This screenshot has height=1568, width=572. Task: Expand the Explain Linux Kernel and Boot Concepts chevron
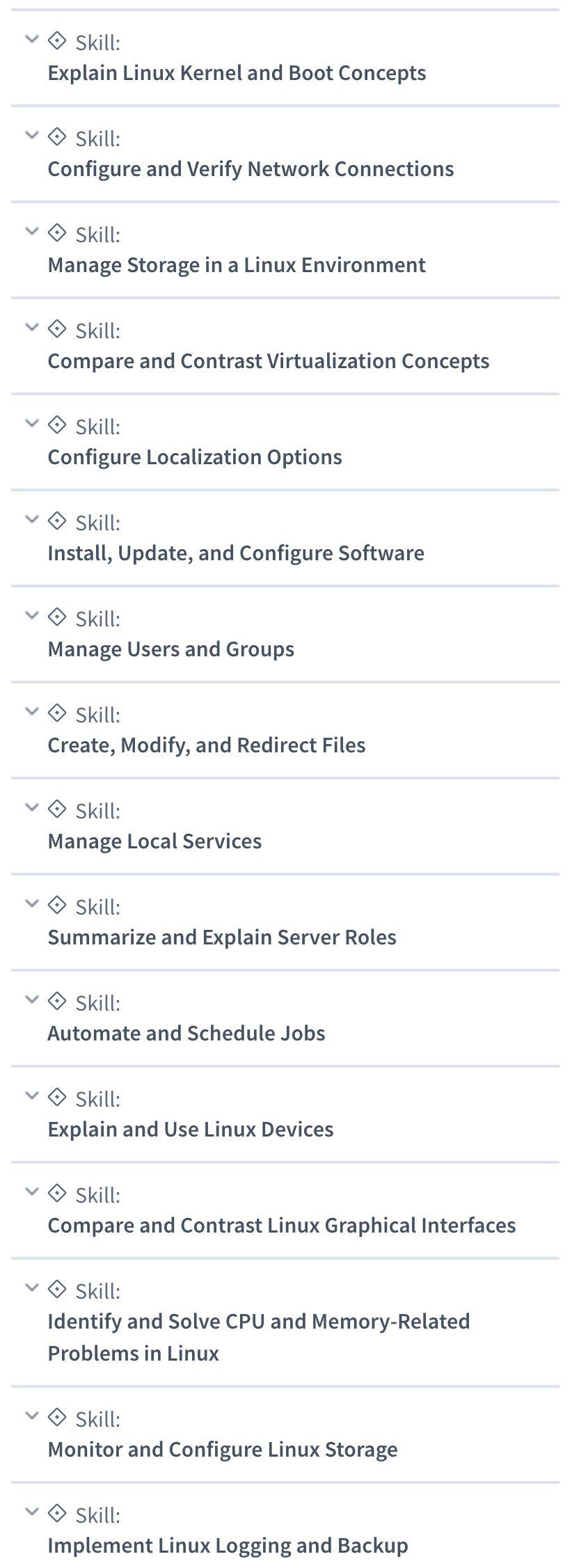pyautogui.click(x=31, y=39)
